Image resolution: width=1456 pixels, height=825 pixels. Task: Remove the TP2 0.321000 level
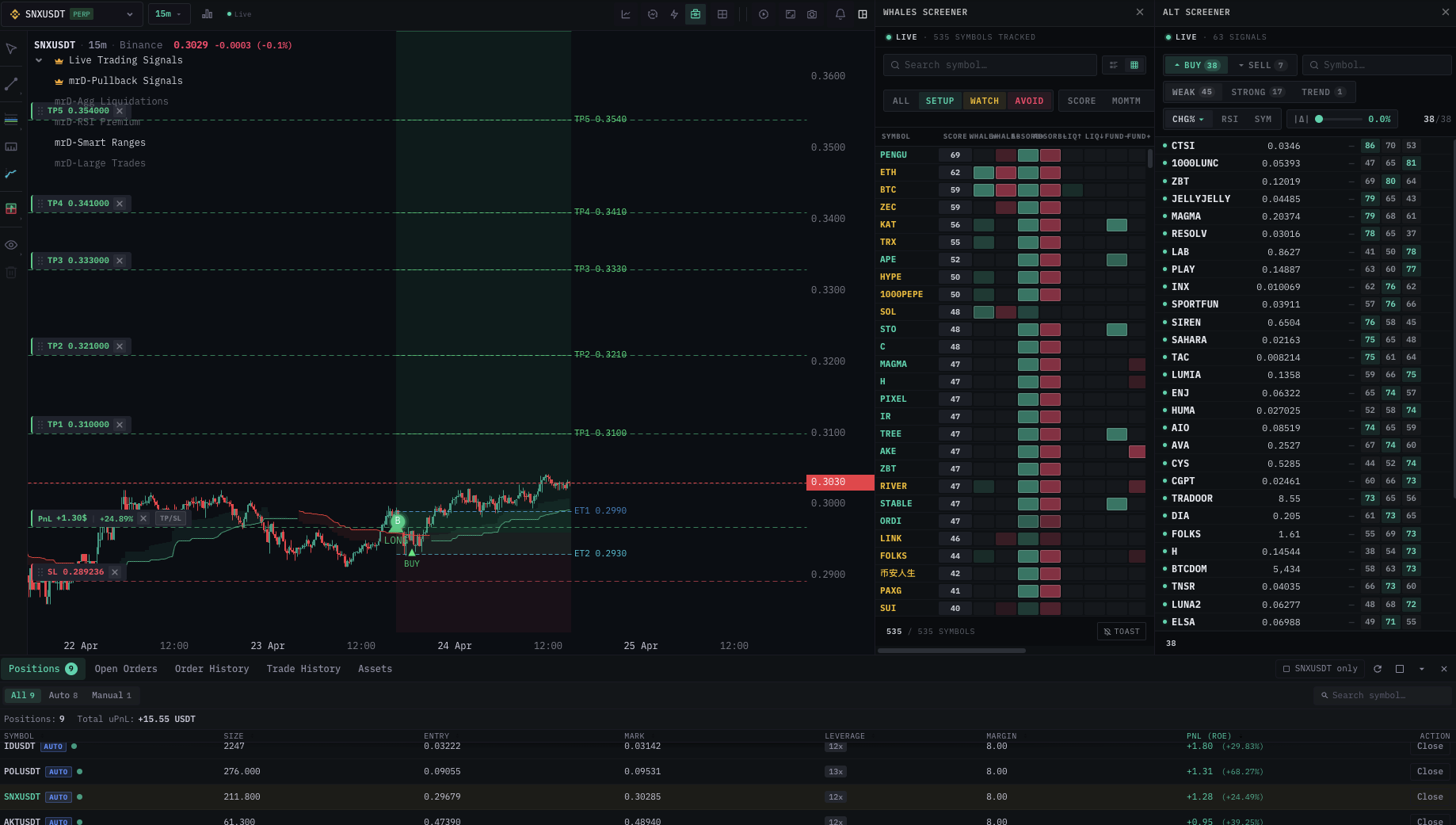point(120,346)
